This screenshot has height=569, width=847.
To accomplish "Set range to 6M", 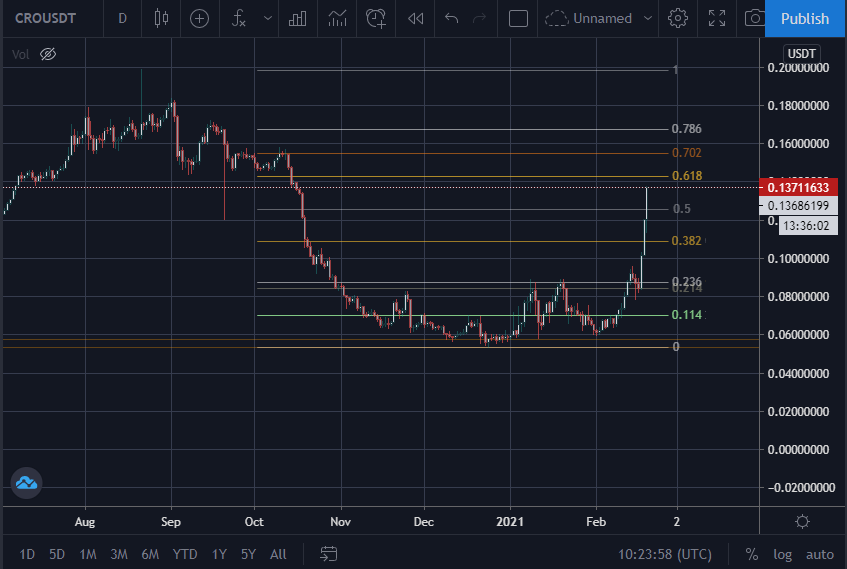I will click(x=150, y=554).
